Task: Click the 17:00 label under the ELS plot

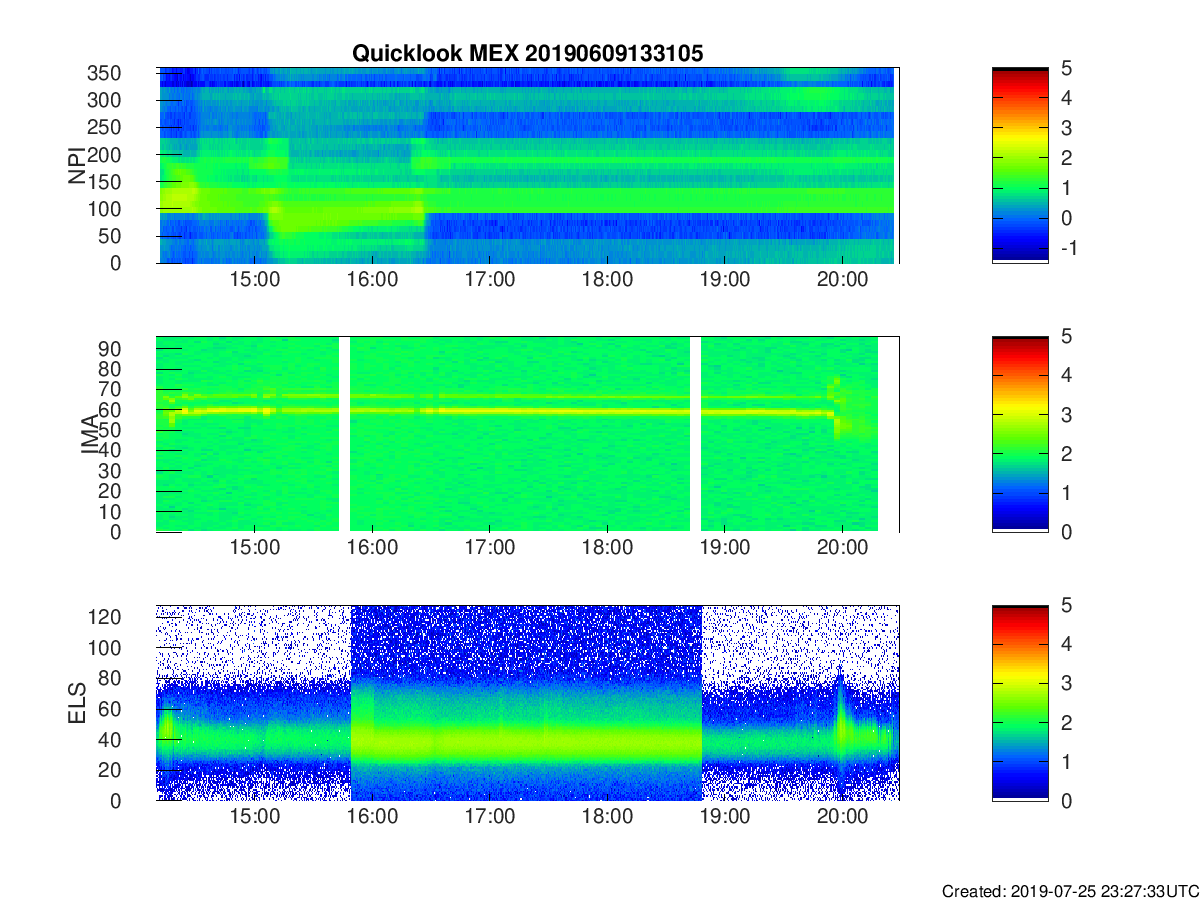Action: pos(489,818)
